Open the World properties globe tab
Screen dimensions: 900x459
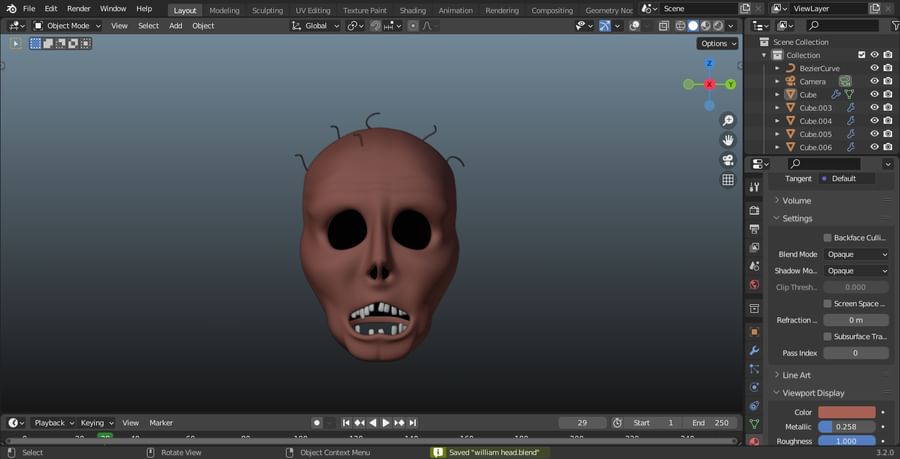pyautogui.click(x=754, y=285)
